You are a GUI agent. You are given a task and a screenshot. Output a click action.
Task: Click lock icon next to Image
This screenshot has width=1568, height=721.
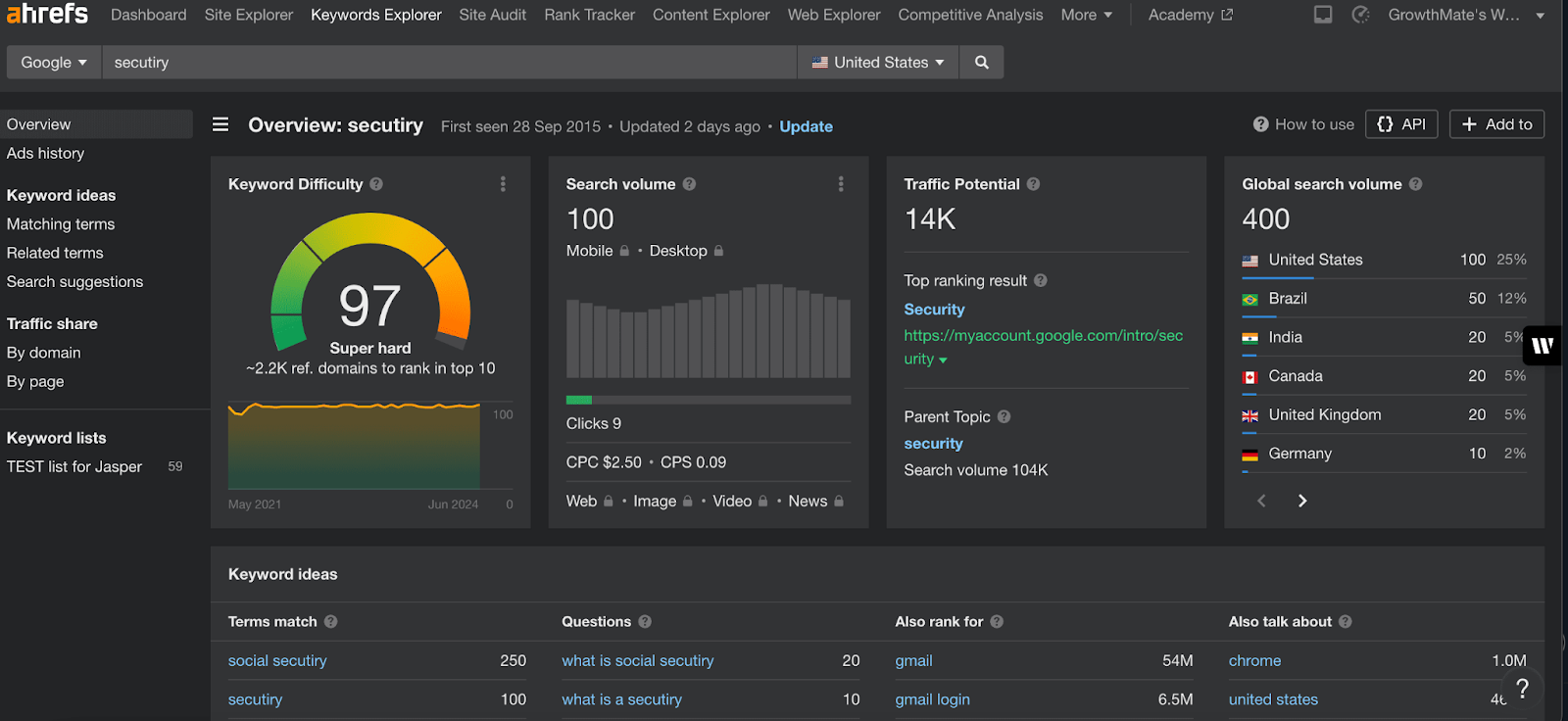[688, 501]
